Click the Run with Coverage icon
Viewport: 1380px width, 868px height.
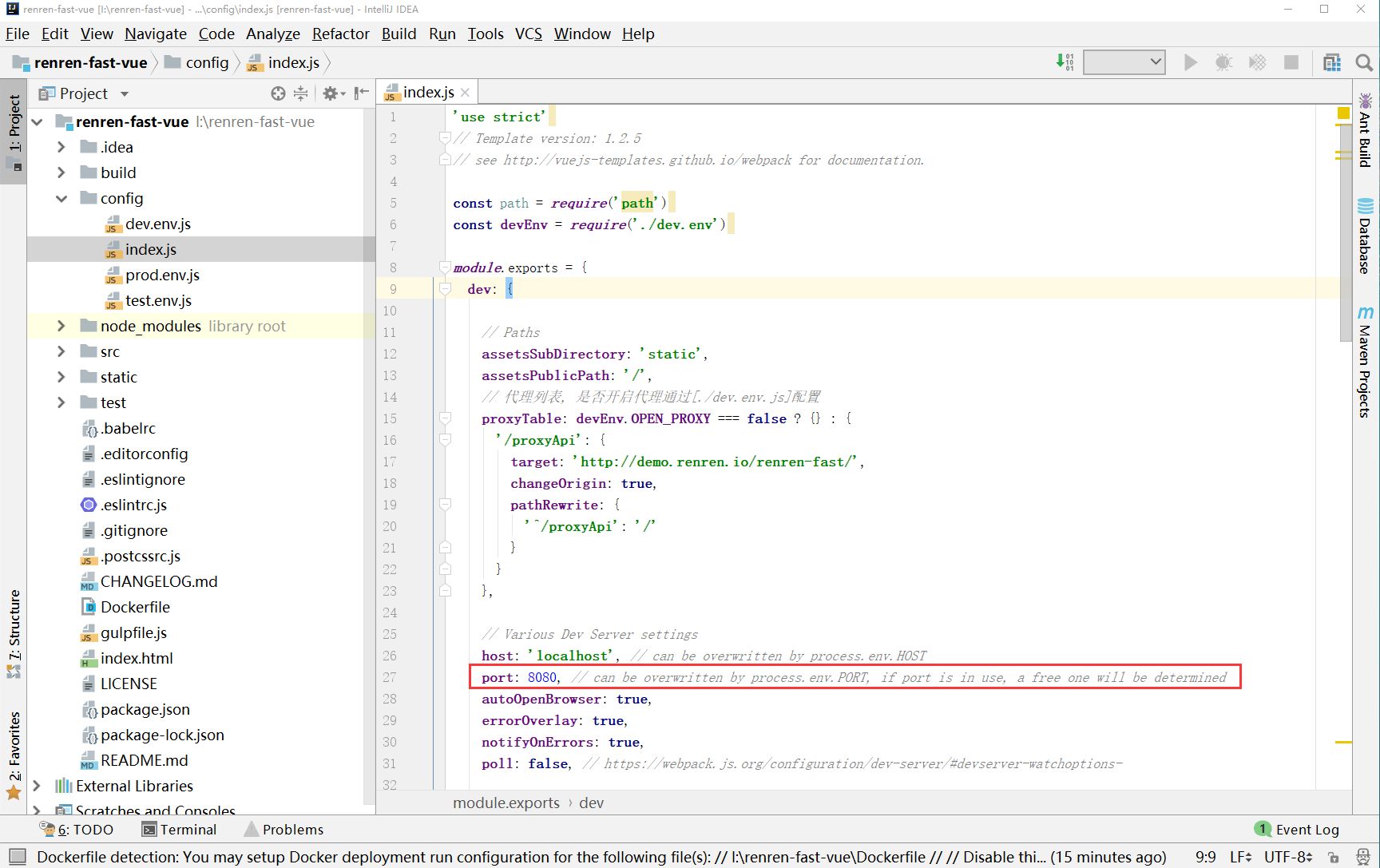tap(1257, 62)
